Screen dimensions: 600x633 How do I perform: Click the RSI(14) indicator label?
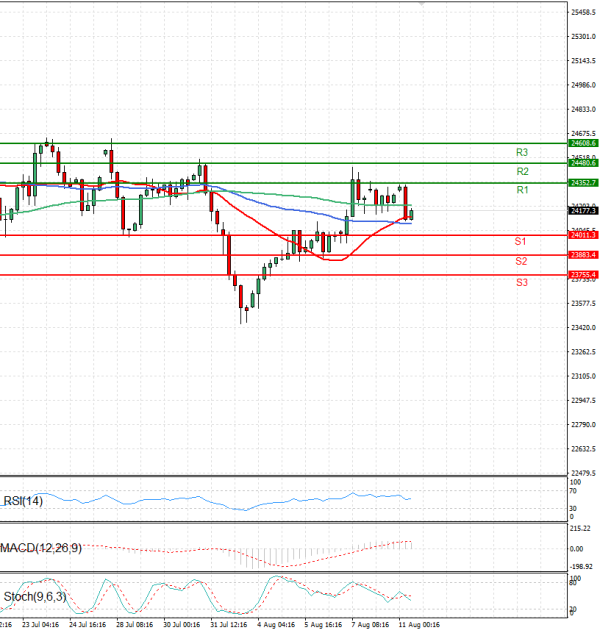tap(23, 501)
